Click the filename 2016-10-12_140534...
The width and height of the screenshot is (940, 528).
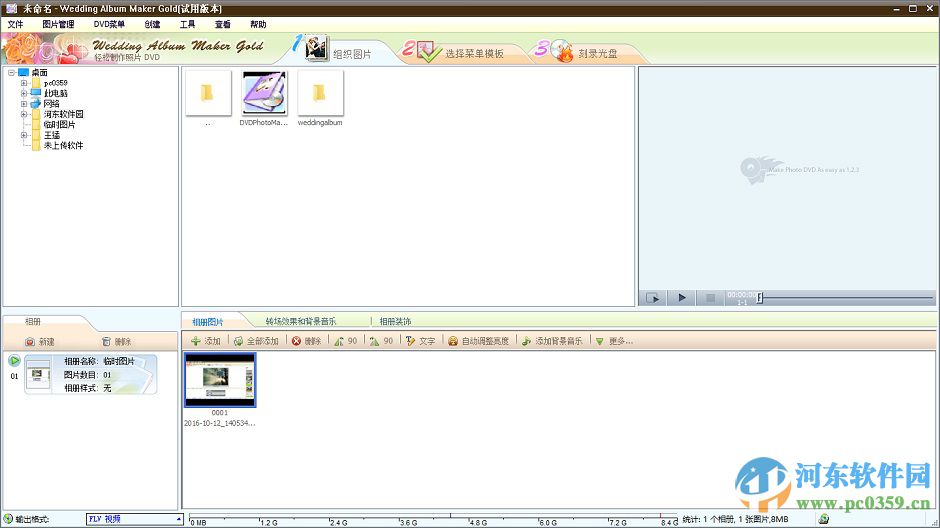pyautogui.click(x=219, y=423)
